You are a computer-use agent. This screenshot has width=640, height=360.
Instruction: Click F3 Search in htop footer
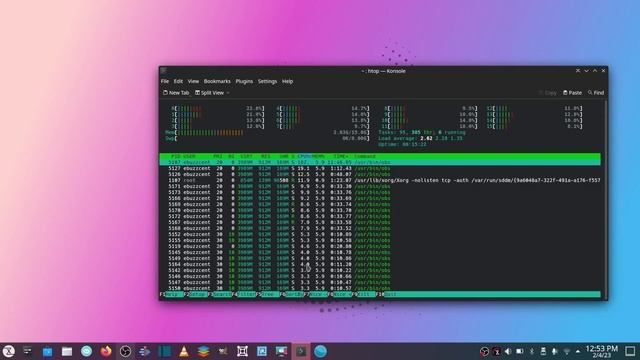(x=221, y=294)
